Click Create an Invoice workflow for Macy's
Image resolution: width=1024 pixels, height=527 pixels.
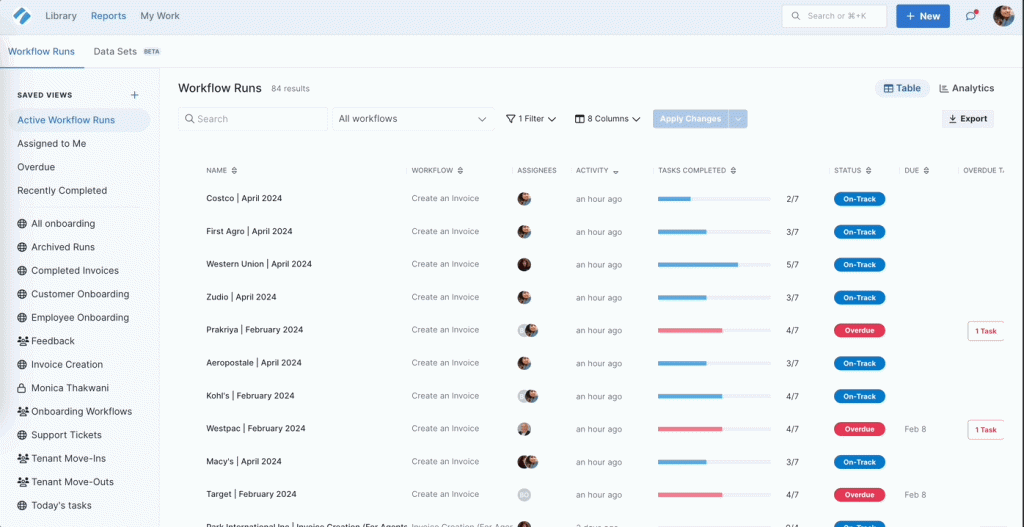[x=445, y=462]
